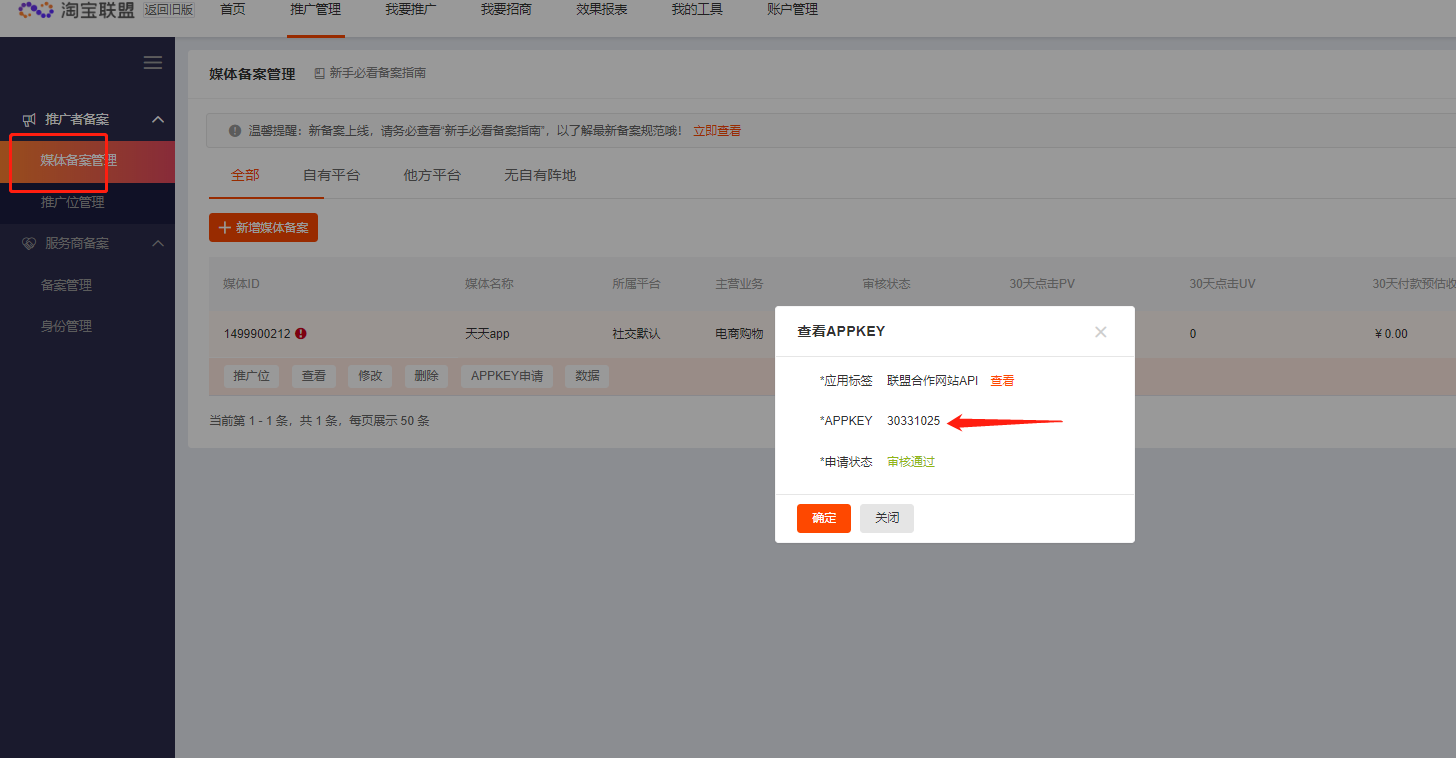The height and width of the screenshot is (758, 1456).
Task: Click 返回旧版 button in header
Action: pyautogui.click(x=168, y=10)
